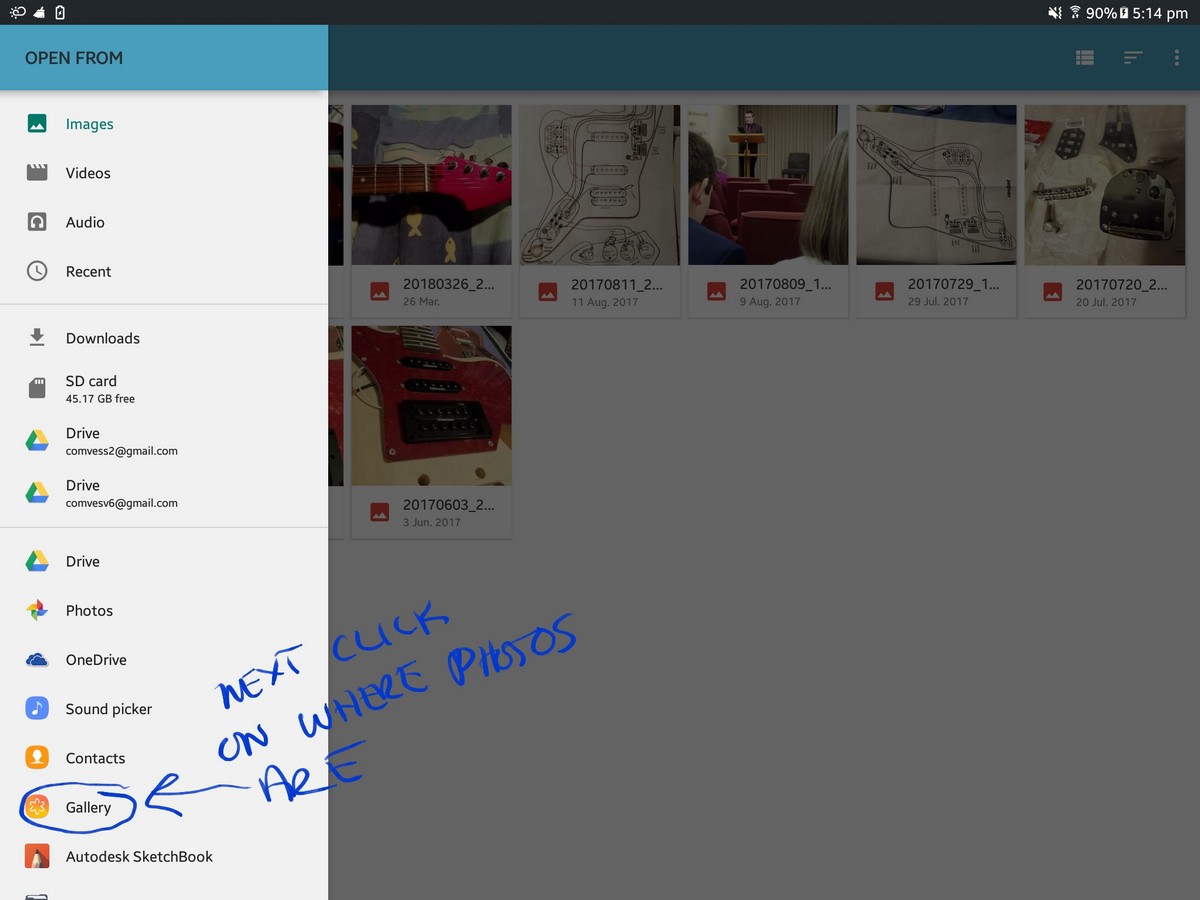1200x900 pixels.
Task: Open Recent files clock icon
Action: 37,271
